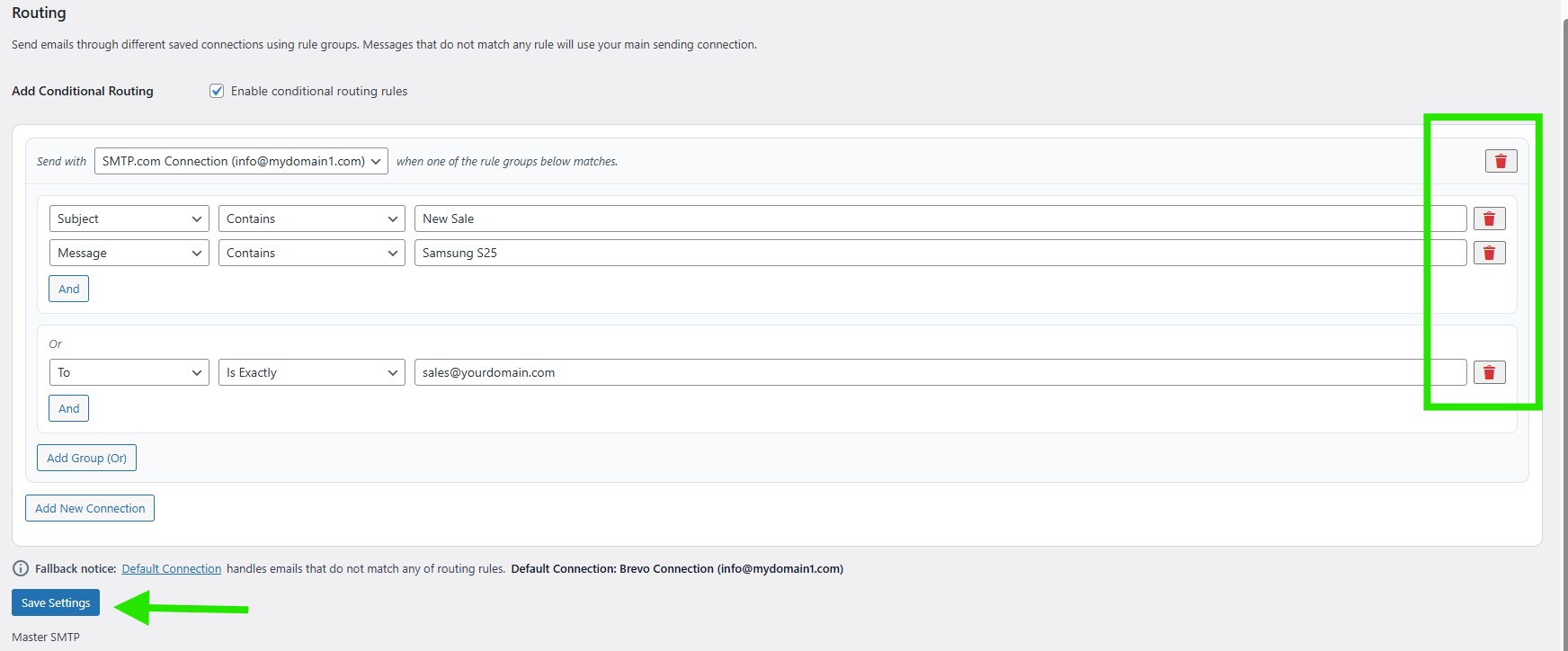
Task: Open the Message field type dropdown
Action: pyautogui.click(x=129, y=253)
